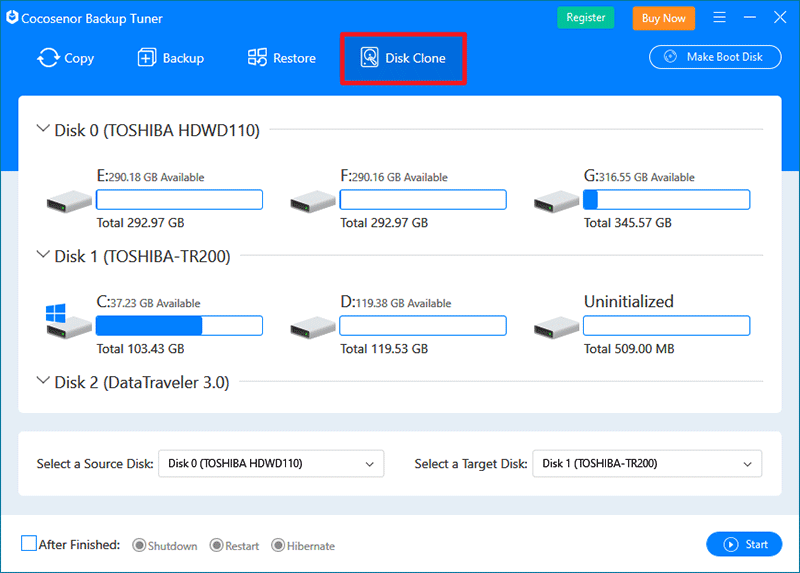Click the C: drive usage bar

tap(180, 326)
